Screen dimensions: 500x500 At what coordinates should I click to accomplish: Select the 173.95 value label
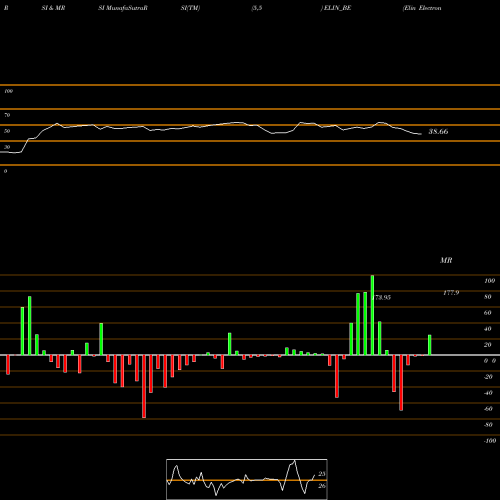382,297
